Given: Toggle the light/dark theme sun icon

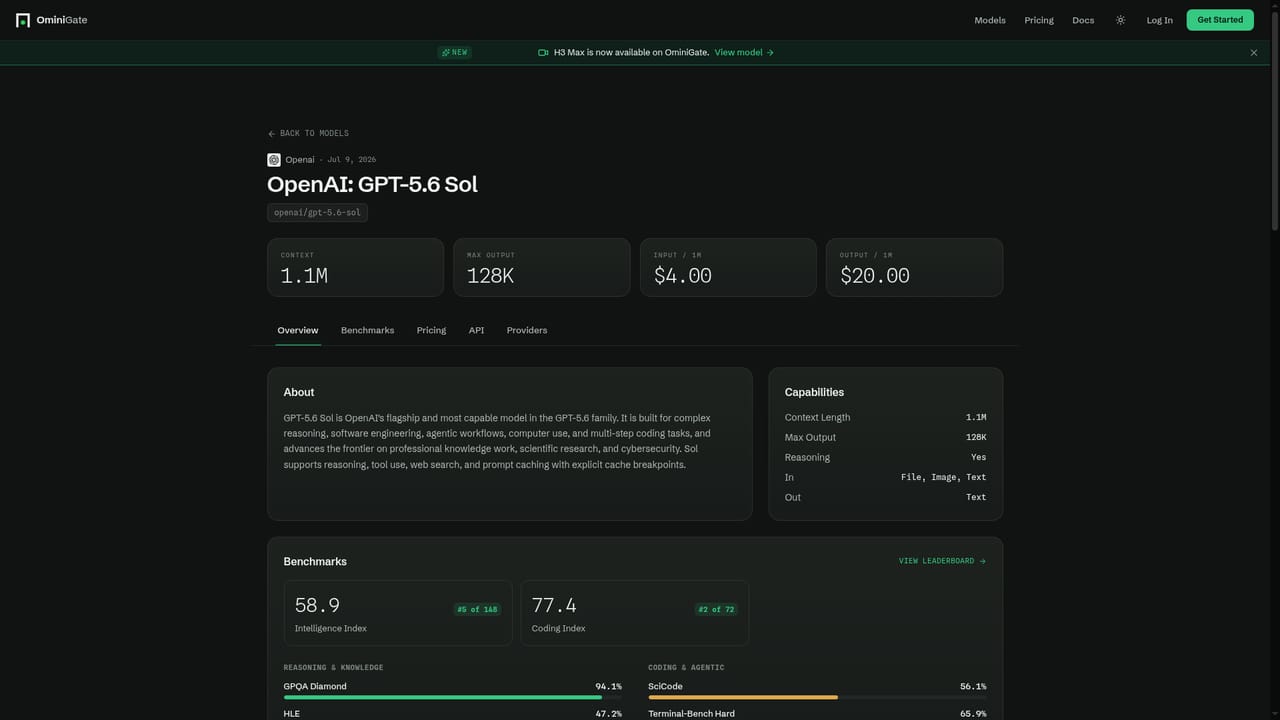Looking at the screenshot, I should tap(1120, 20).
